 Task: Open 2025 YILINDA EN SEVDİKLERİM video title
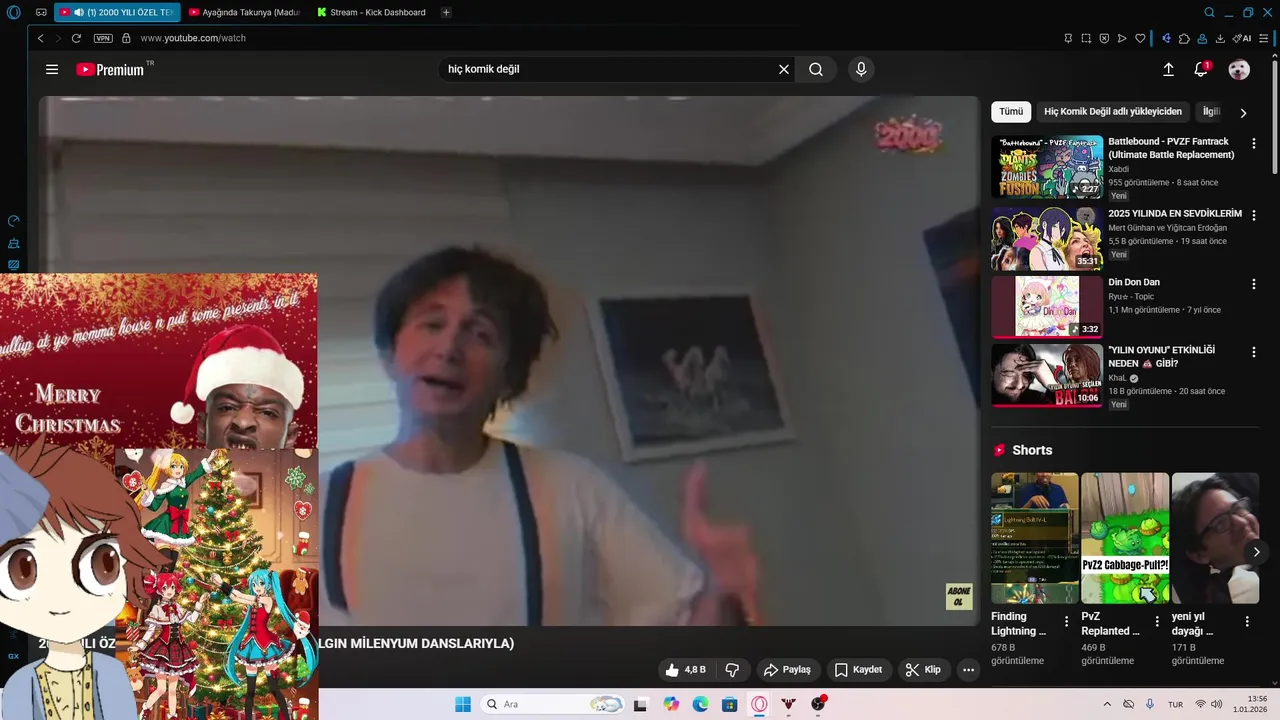[x=1175, y=214]
